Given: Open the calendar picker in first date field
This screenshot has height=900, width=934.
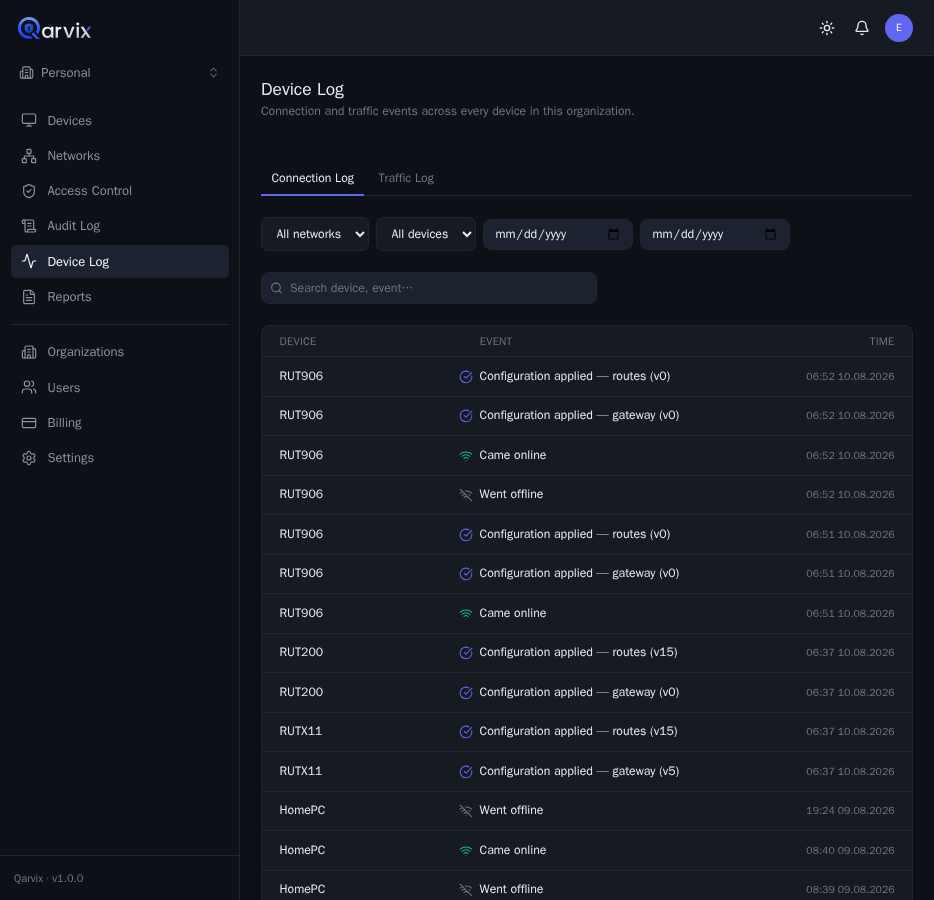Looking at the screenshot, I should [x=613, y=234].
